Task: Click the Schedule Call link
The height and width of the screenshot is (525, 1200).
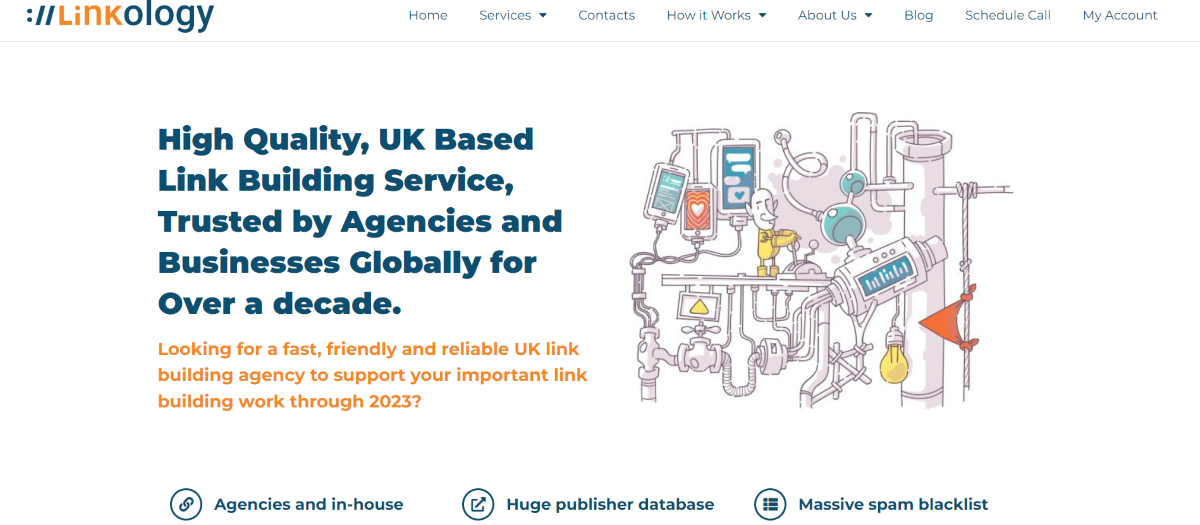Action: coord(1008,15)
